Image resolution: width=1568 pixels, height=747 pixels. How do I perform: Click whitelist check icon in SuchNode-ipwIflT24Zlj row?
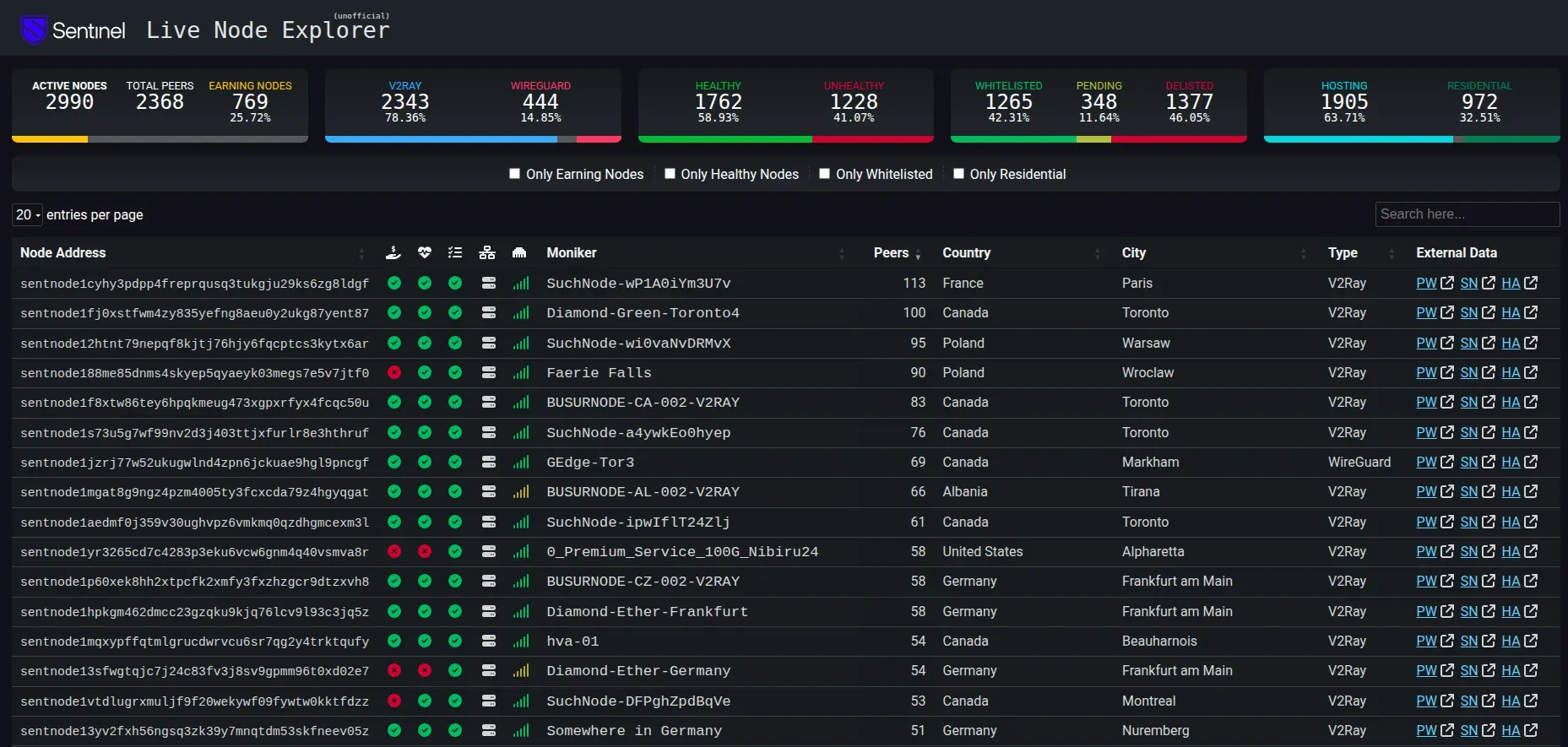pyautogui.click(x=455, y=522)
